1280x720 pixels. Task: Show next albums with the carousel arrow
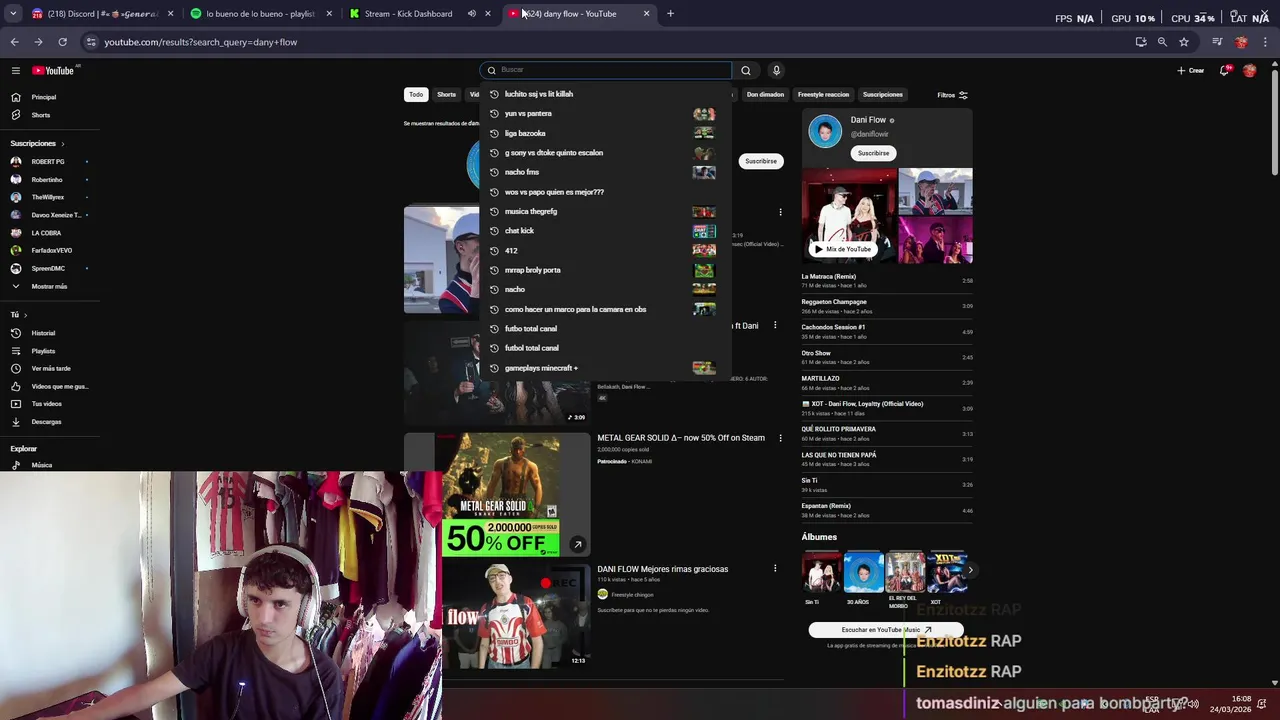(x=969, y=571)
